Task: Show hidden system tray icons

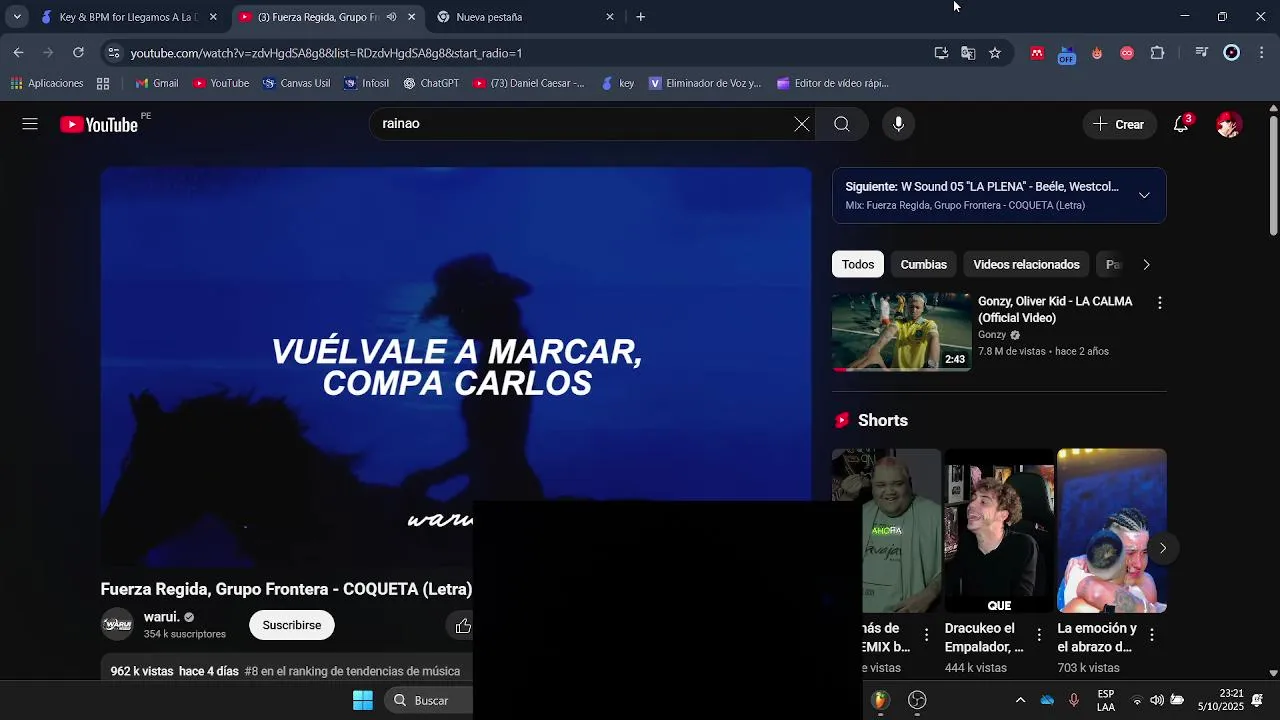Action: tap(1020, 700)
